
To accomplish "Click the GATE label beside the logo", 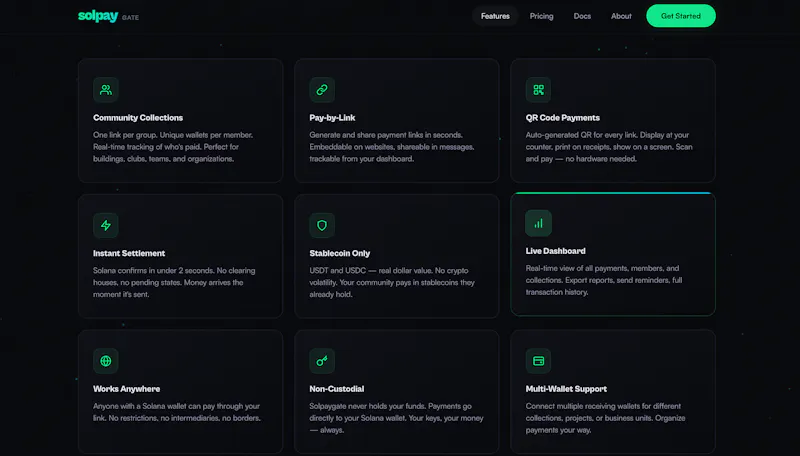I will [130, 18].
